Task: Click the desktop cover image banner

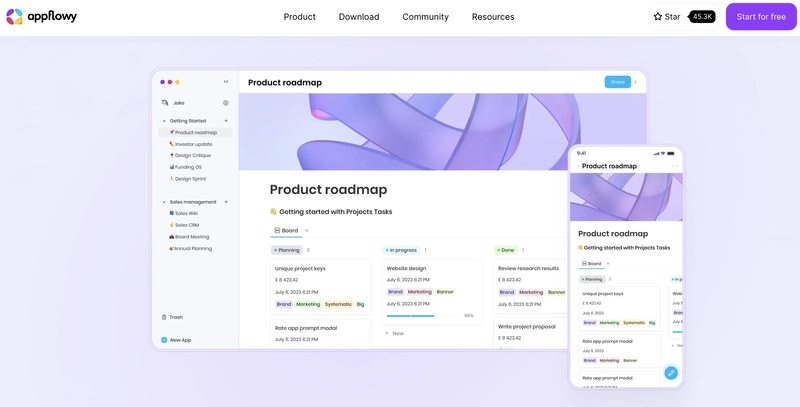Action: tap(442, 132)
